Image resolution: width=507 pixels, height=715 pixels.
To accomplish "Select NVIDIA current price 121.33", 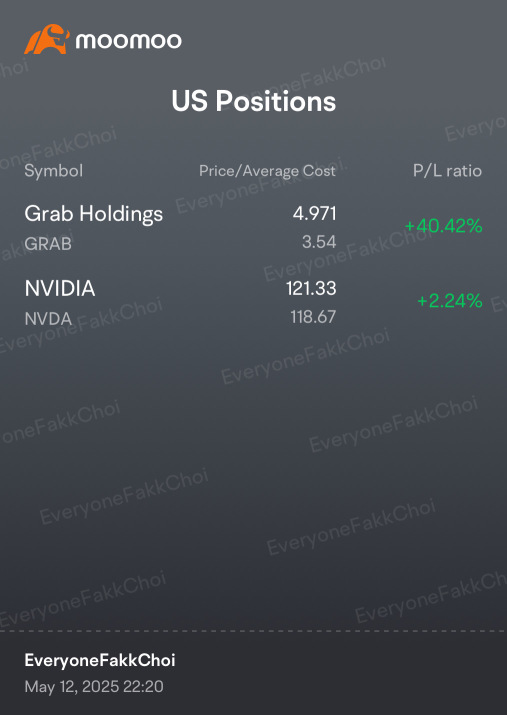I will pyautogui.click(x=311, y=288).
